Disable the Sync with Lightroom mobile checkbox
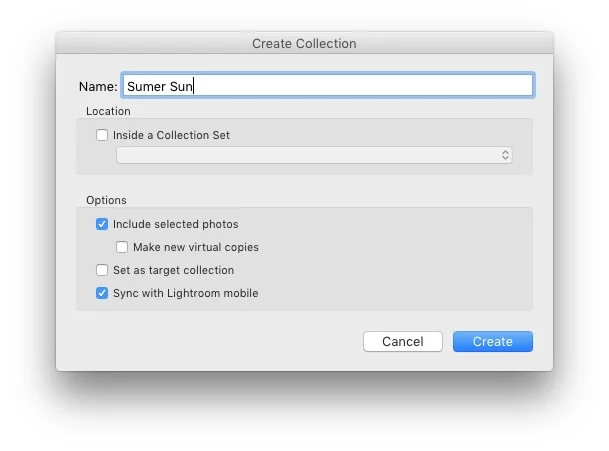 (102, 293)
